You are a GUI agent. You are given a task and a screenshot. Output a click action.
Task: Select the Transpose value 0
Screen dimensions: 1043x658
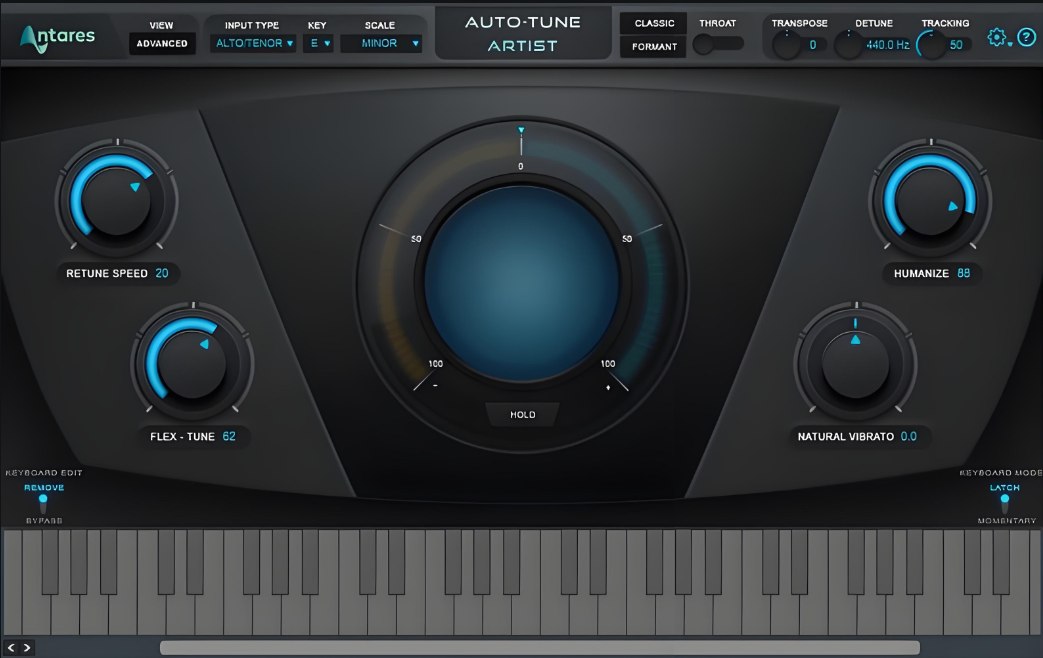813,45
